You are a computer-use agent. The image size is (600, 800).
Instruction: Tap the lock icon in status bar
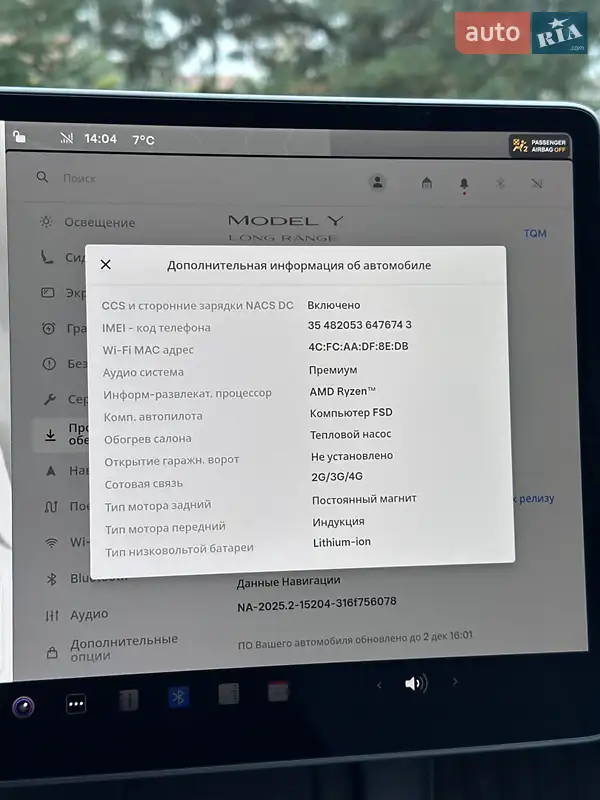[20, 137]
